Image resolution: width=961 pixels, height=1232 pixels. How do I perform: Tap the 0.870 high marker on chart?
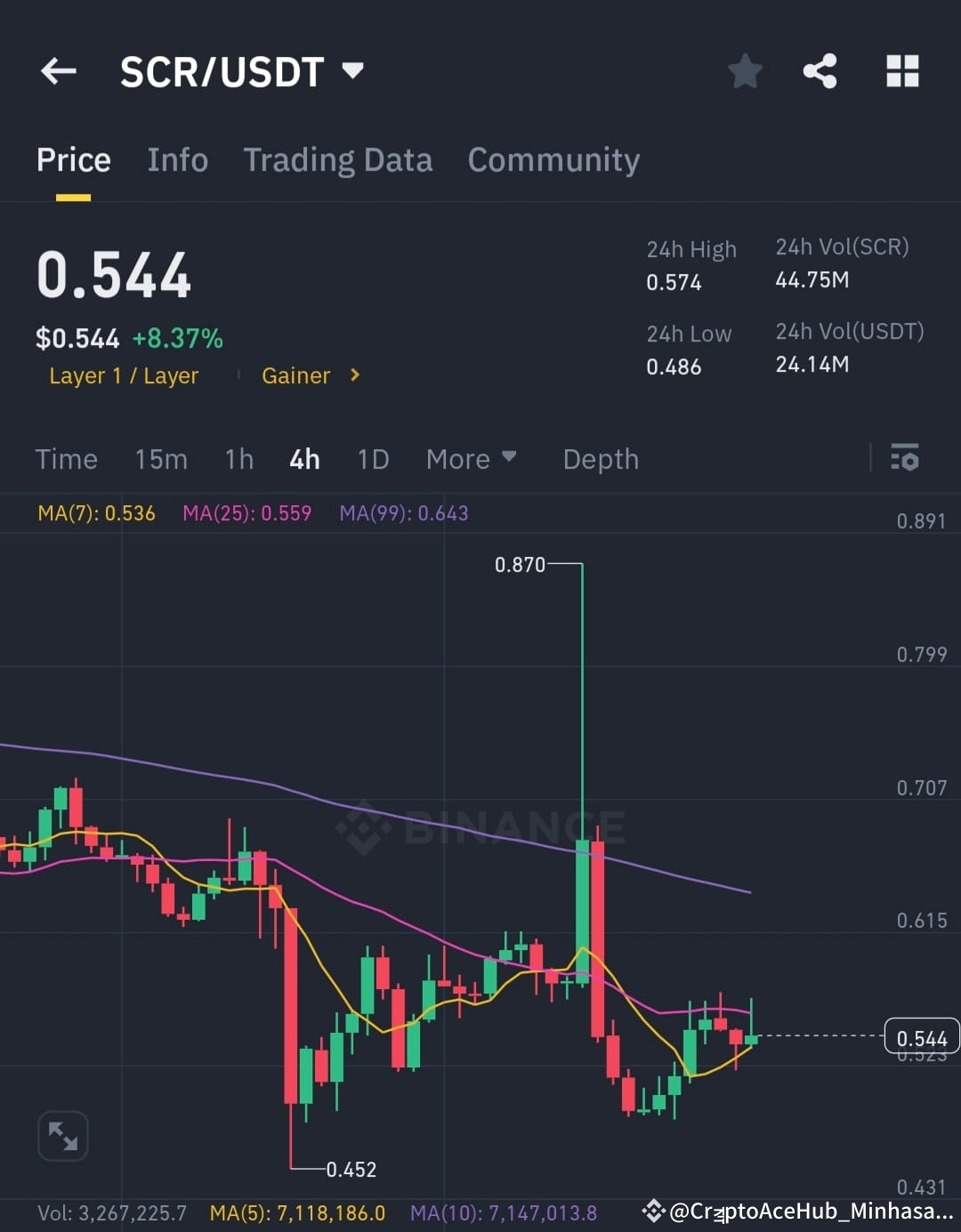coord(520,565)
